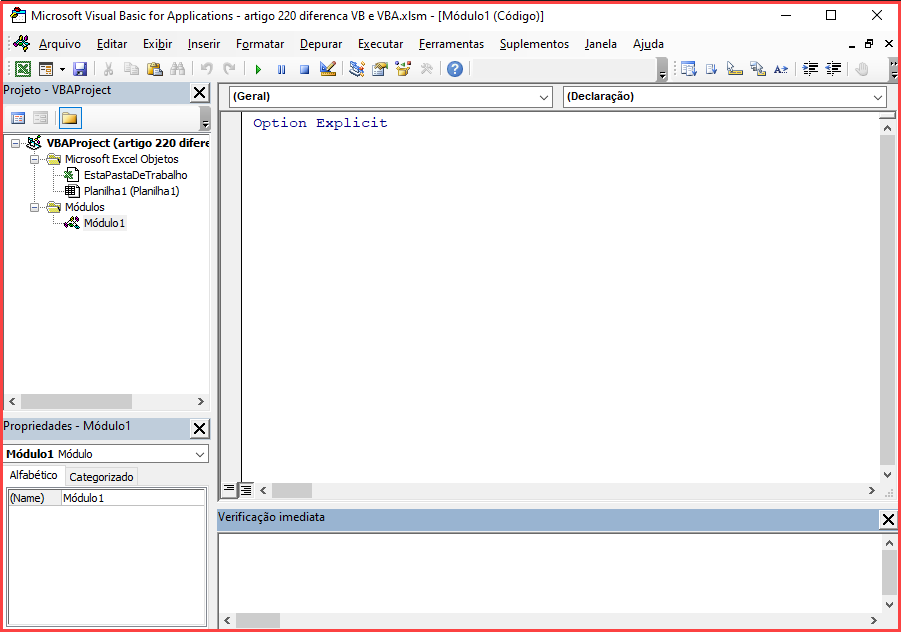The width and height of the screenshot is (901, 632).
Task: Close the Verificação imediata window
Action: [888, 519]
